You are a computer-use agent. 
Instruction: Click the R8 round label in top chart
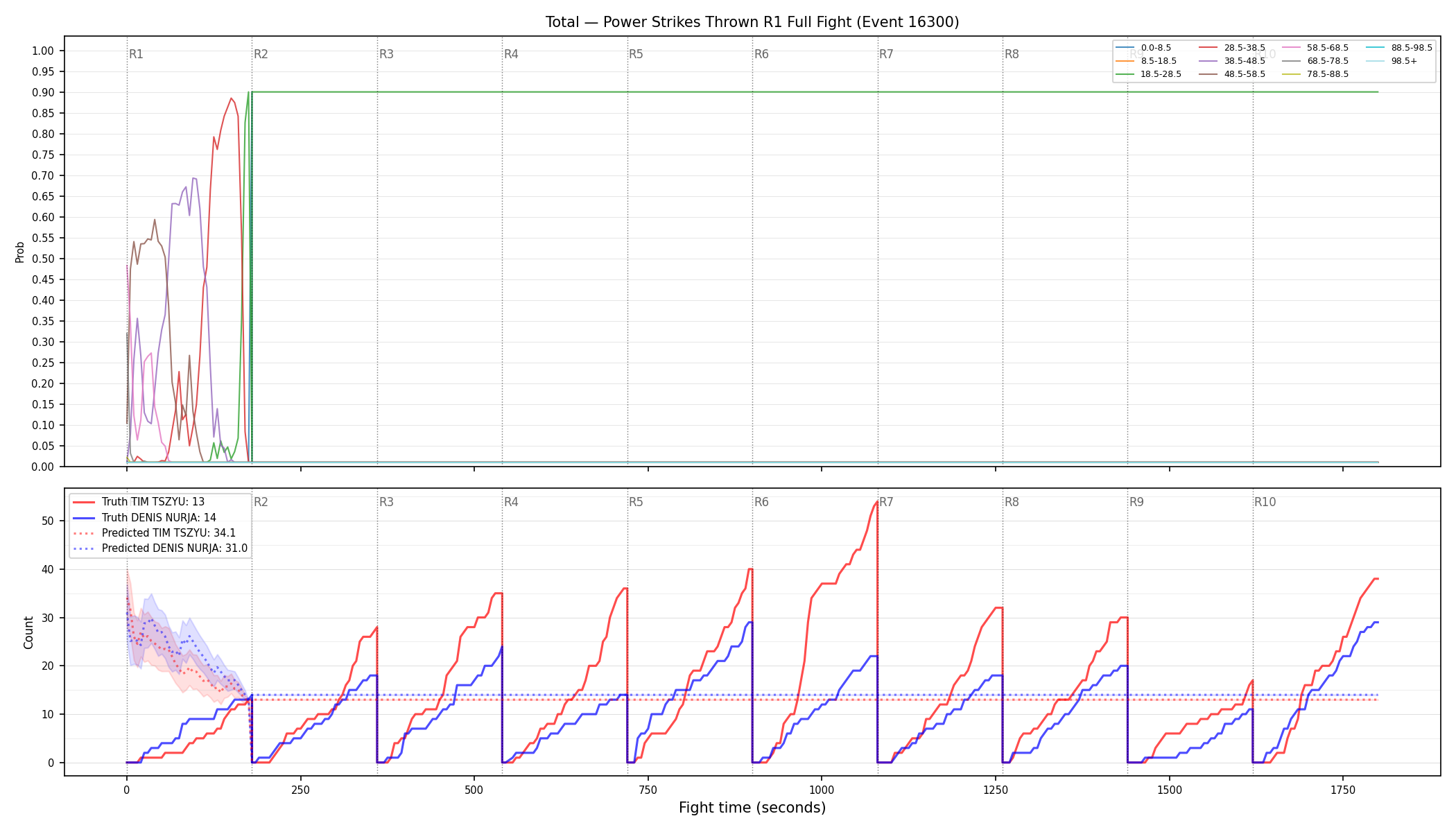1012,54
